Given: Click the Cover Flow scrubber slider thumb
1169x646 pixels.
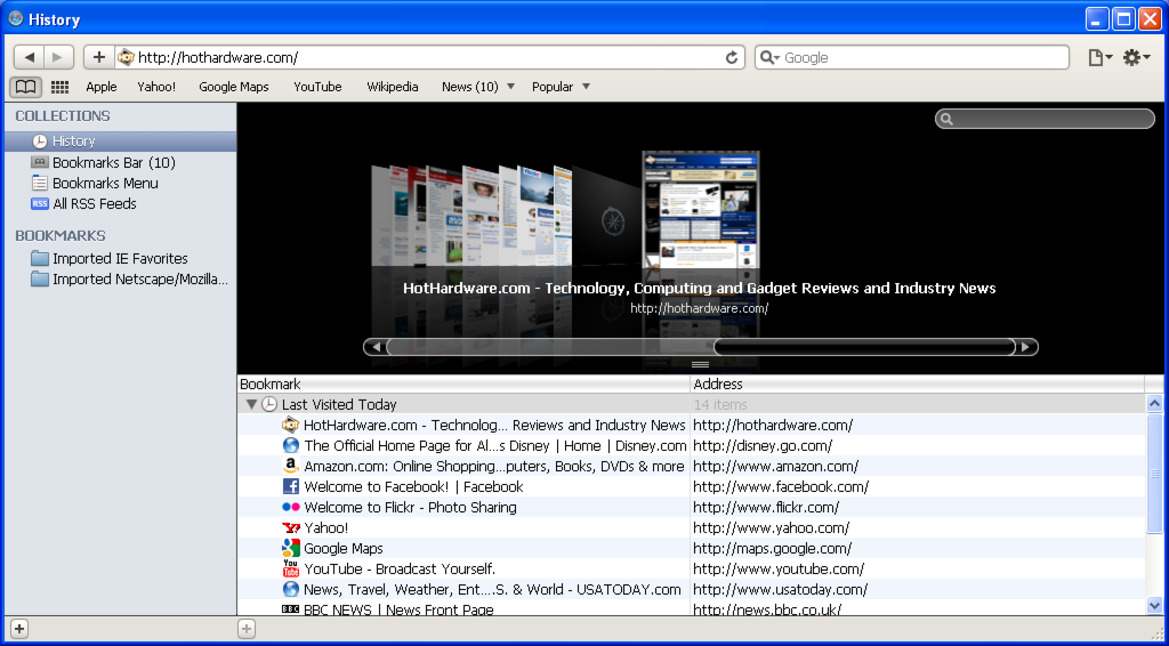Looking at the screenshot, I should pos(865,347).
